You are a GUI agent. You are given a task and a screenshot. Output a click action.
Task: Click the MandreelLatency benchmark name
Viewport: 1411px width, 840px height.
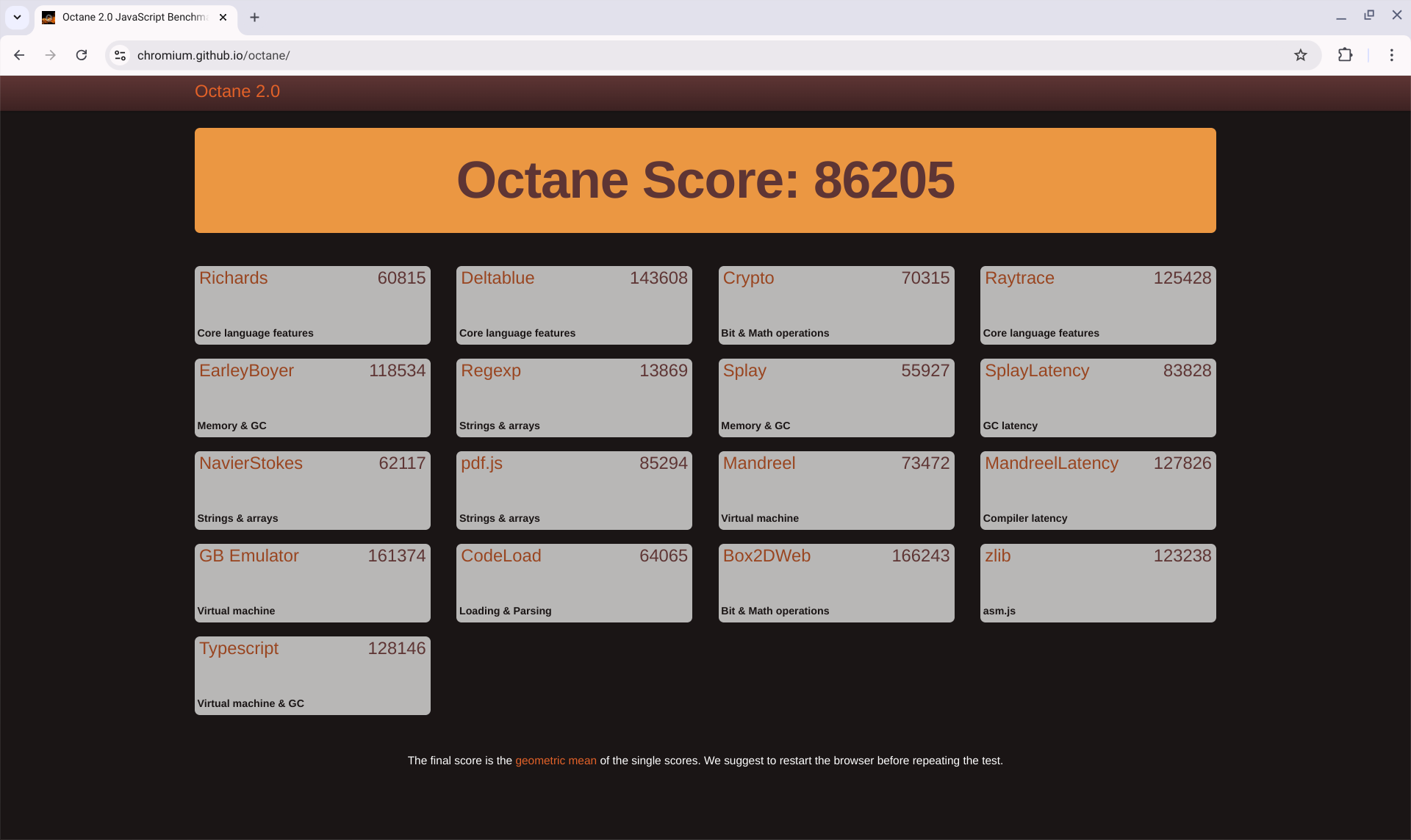pos(1051,464)
